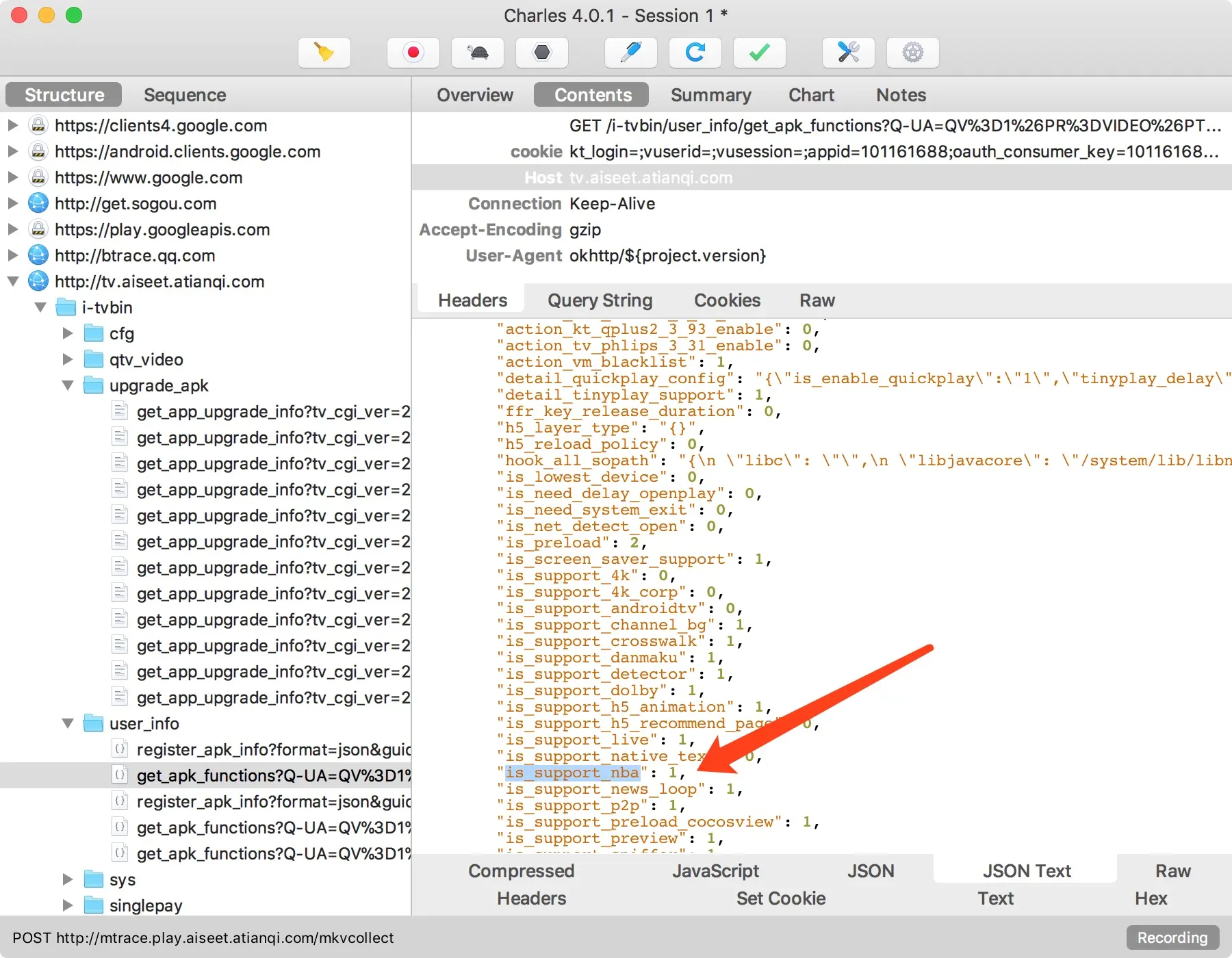Open the Overview tab
1232x958 pixels.
coord(475,95)
